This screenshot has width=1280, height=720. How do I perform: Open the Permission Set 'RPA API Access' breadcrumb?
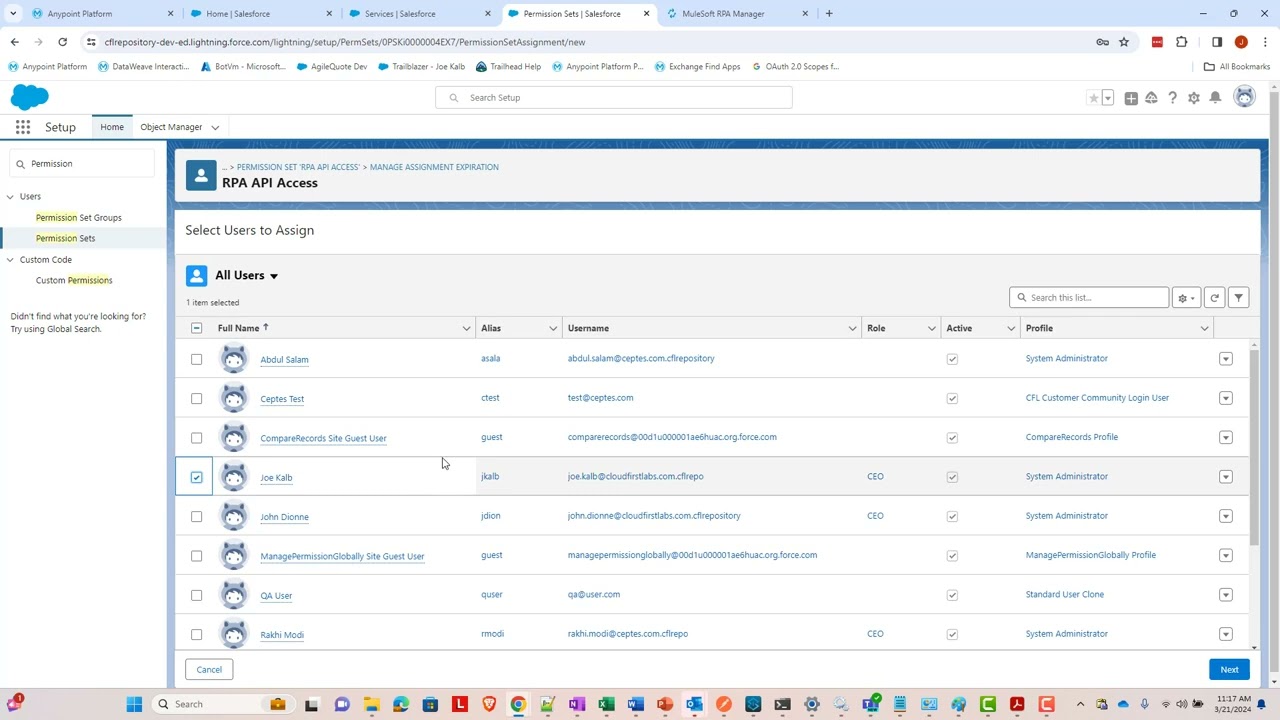[x=298, y=167]
